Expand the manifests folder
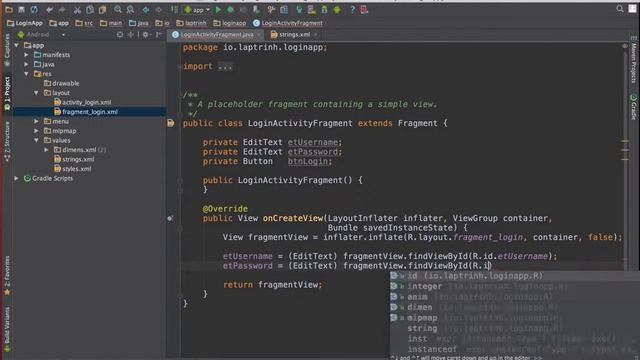The height and width of the screenshot is (360, 640). pos(27,55)
